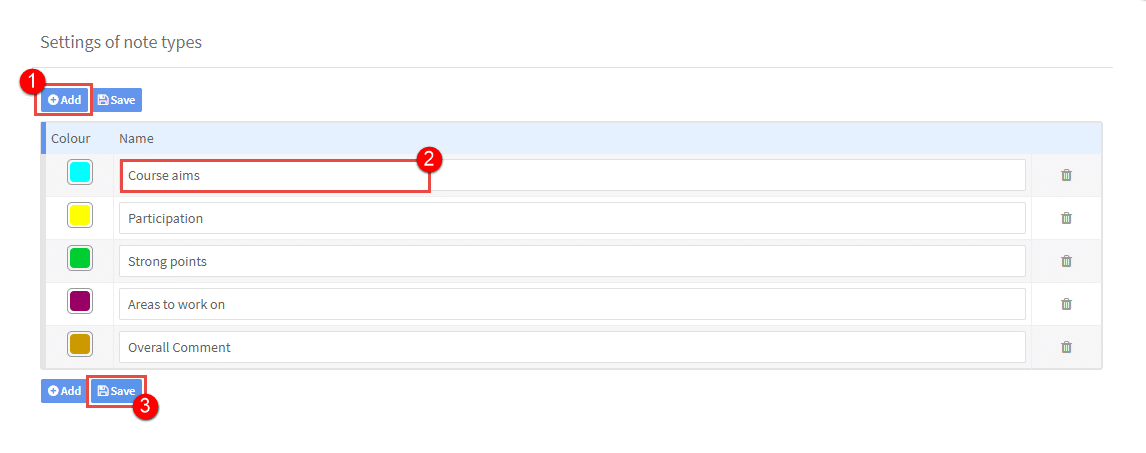Screen dimensions: 1146x453
Task: Click the Name column header
Action: [136, 138]
